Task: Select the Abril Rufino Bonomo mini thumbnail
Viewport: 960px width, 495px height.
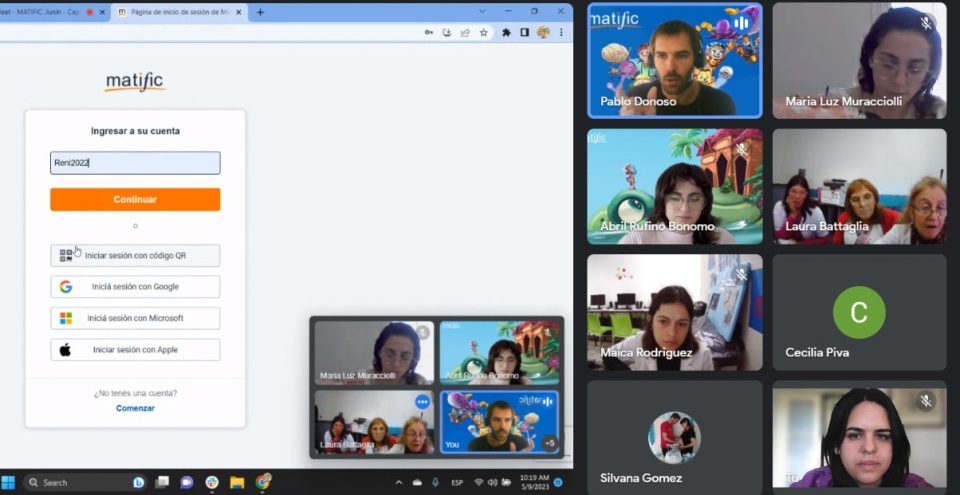Action: pyautogui.click(x=500, y=353)
